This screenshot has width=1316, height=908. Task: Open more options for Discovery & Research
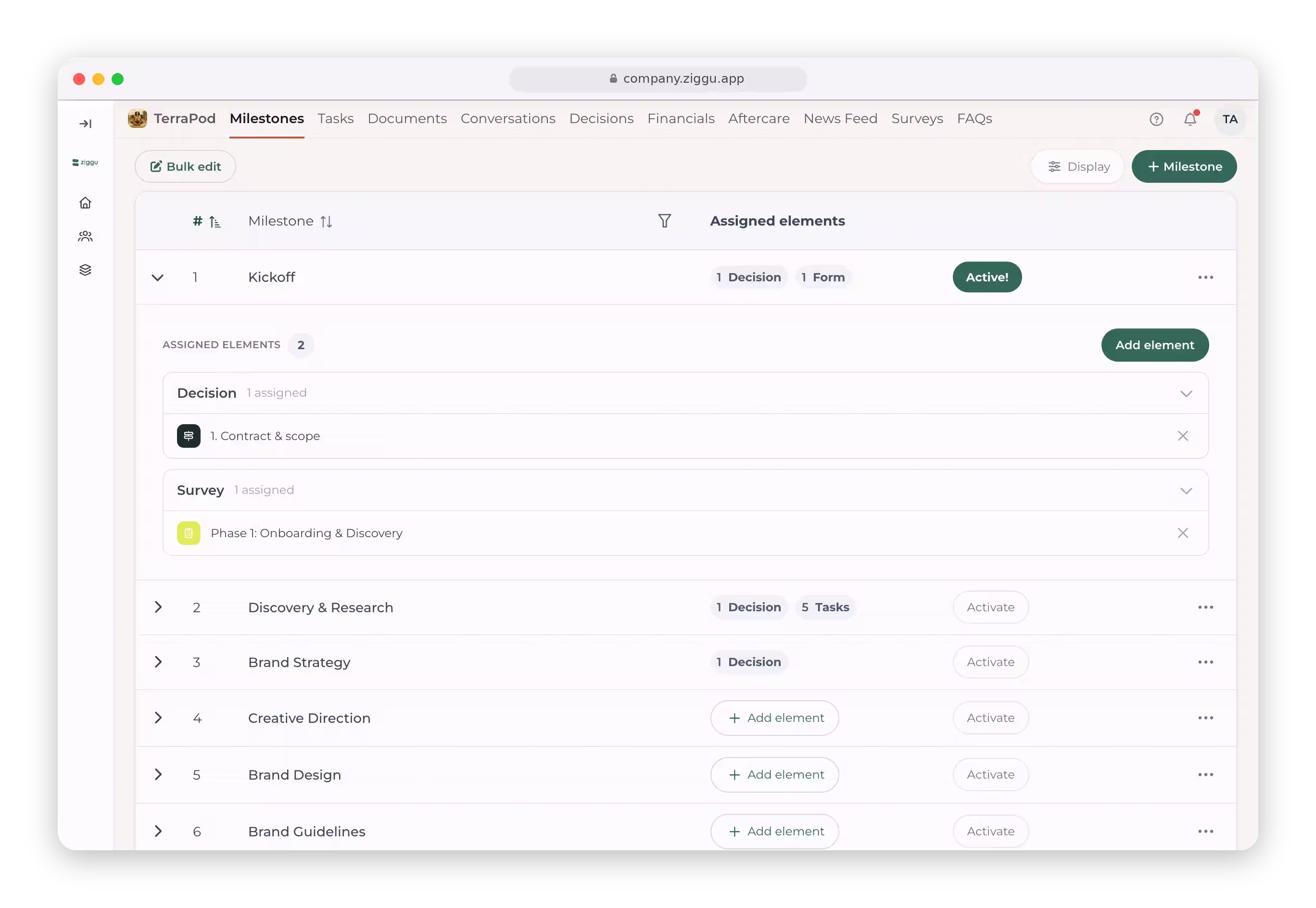[1205, 607]
